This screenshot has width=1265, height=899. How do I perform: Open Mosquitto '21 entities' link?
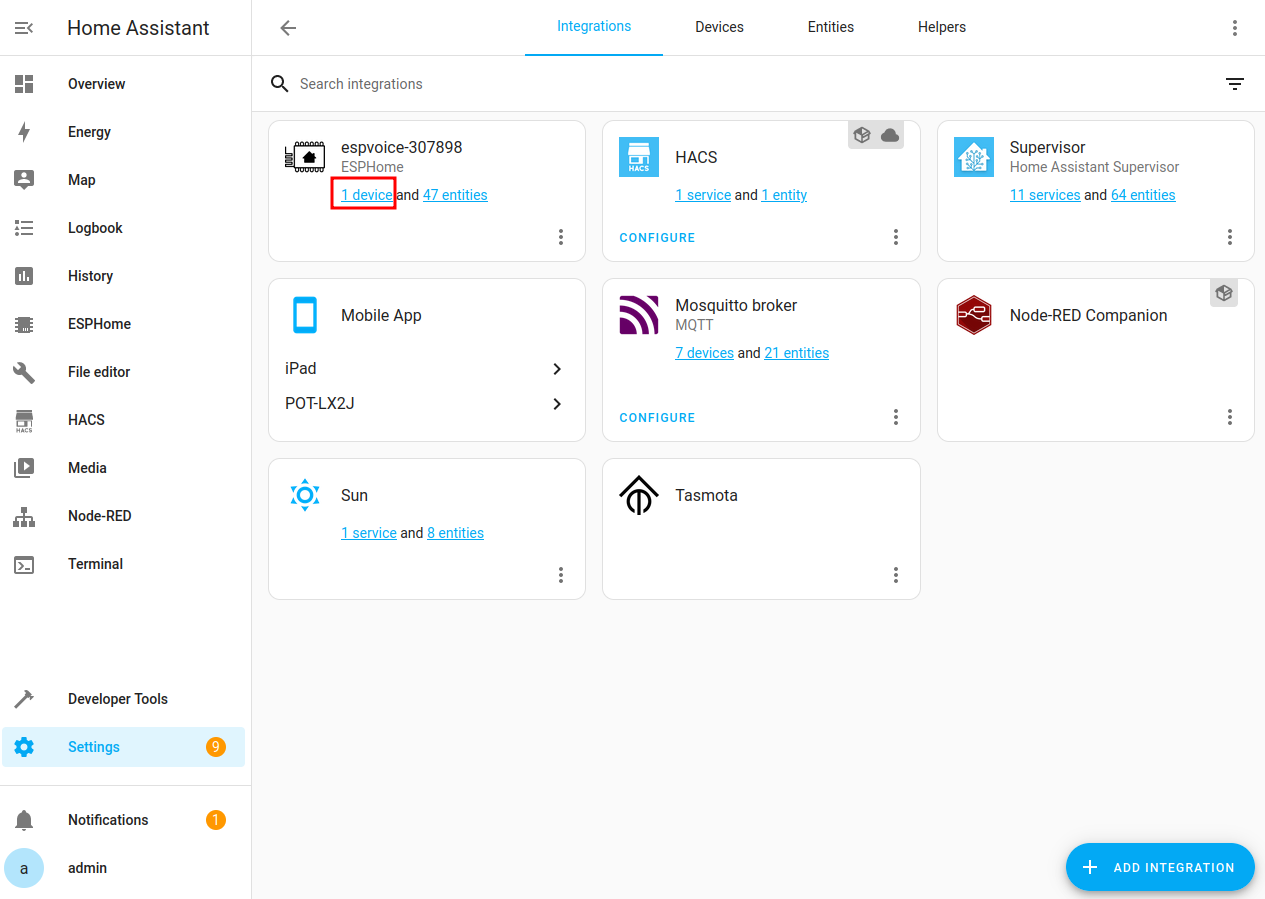[796, 353]
